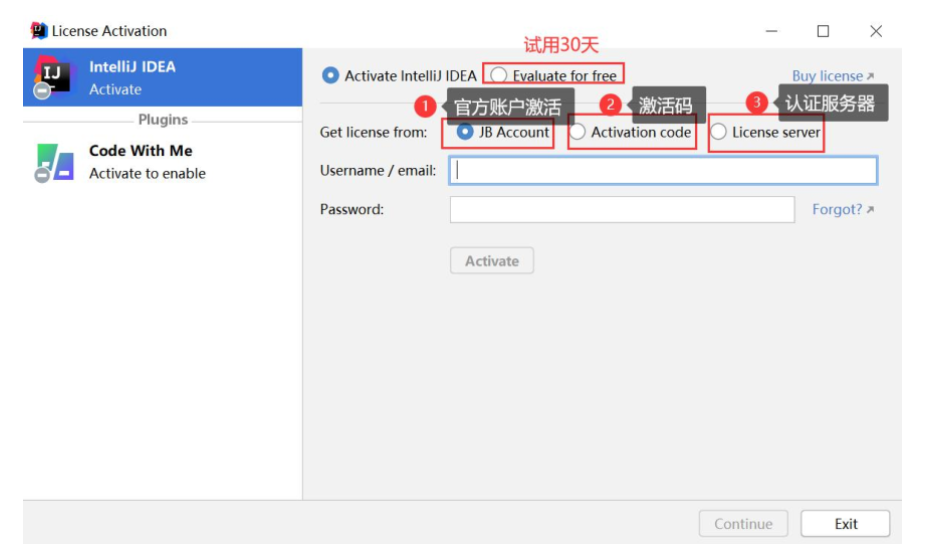Click the Code With Me plugin icon

click(x=54, y=162)
